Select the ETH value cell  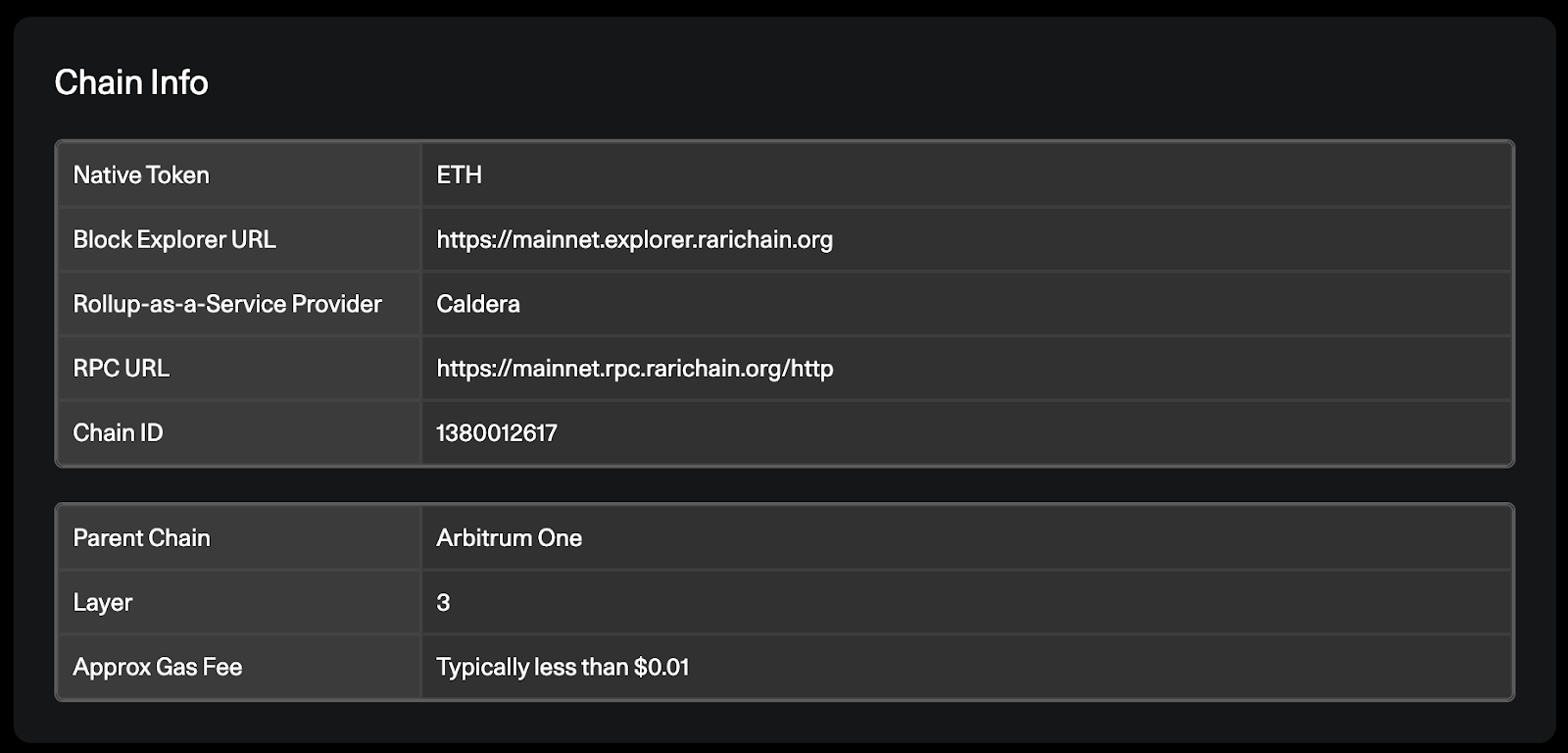[966, 175]
